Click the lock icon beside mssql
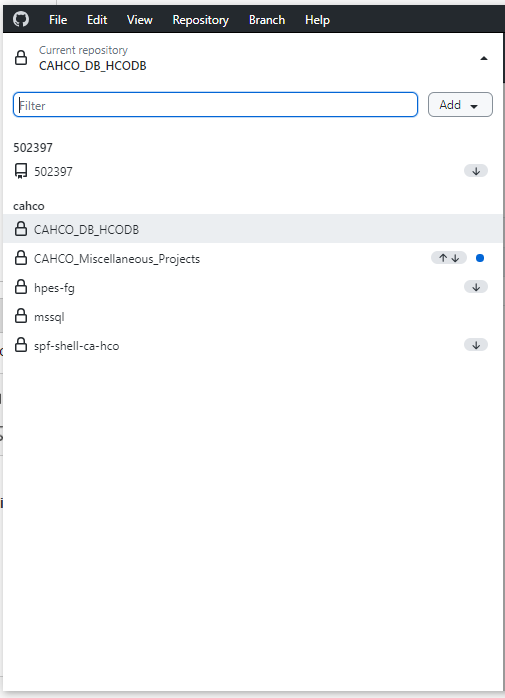This screenshot has width=505, height=698. tap(21, 316)
